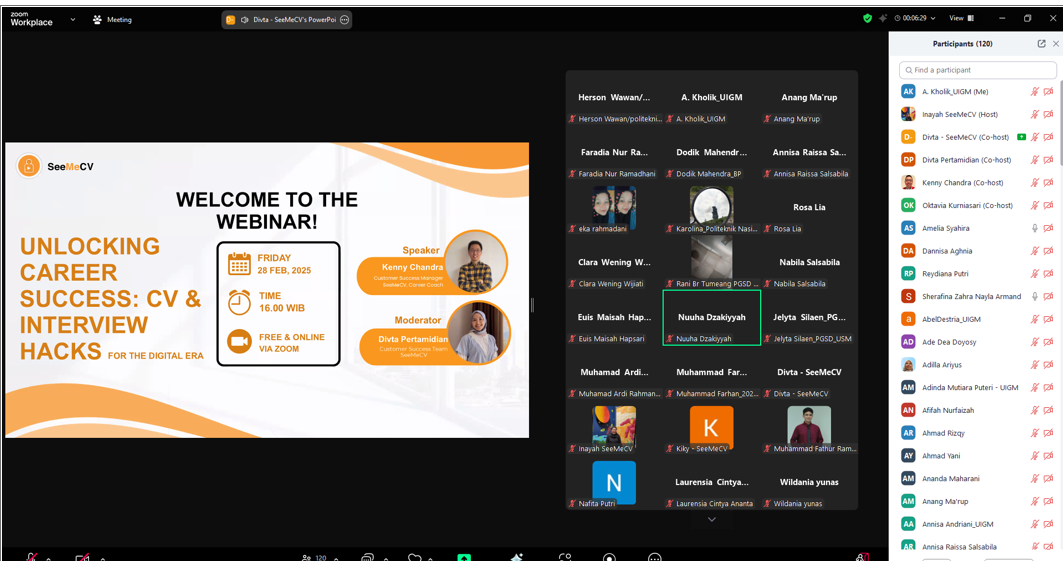Select Muhammad Fathur Ram video tile
Viewport: 1063px width, 561px height.
pos(809,428)
